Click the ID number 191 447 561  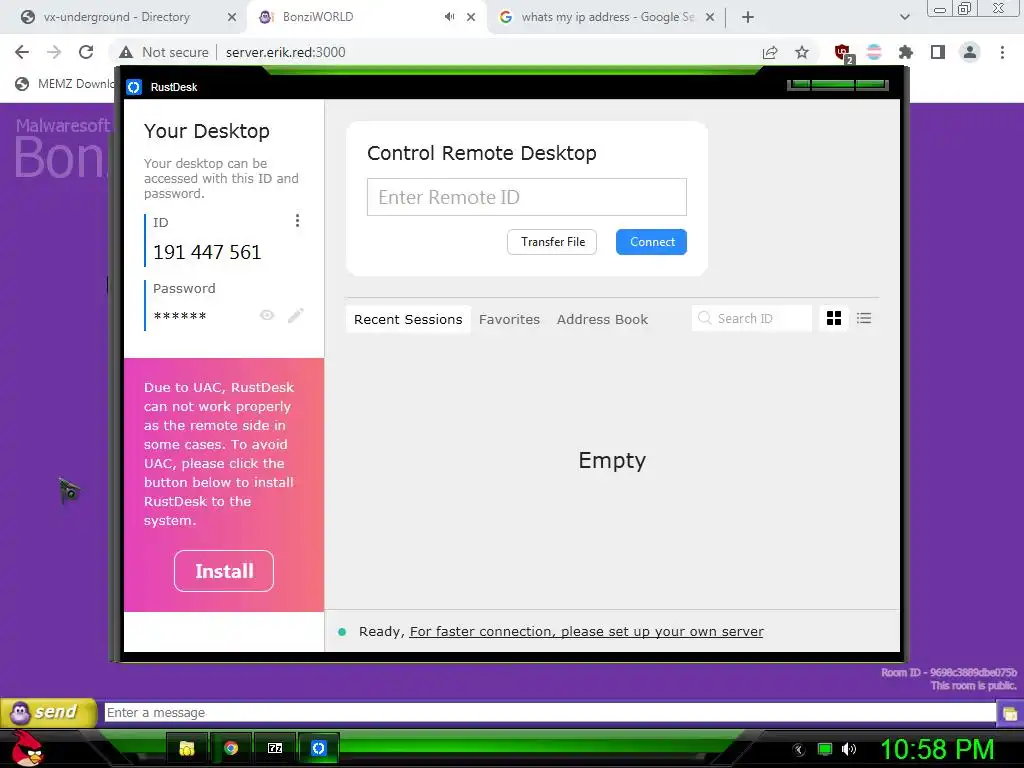pos(207,252)
